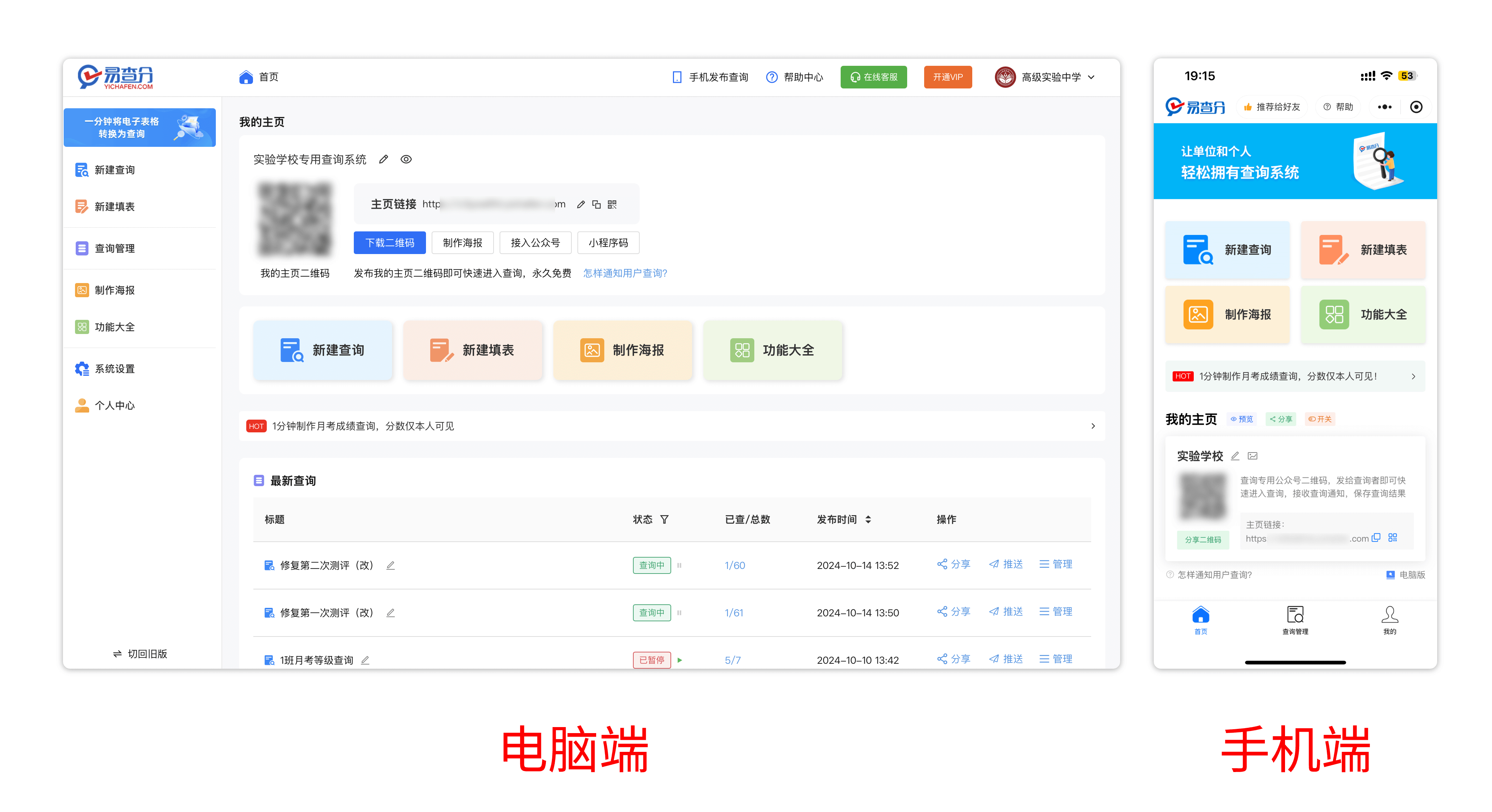
Task: Pause the 修复第一次测评（改）query
Action: click(x=679, y=613)
